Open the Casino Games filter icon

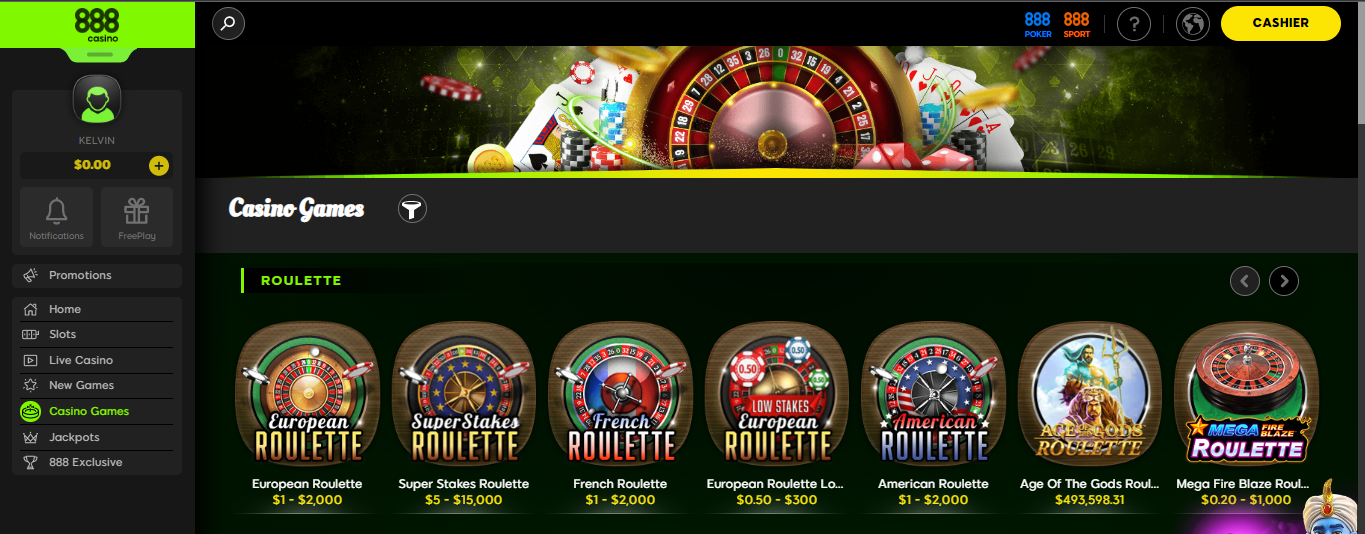(412, 208)
